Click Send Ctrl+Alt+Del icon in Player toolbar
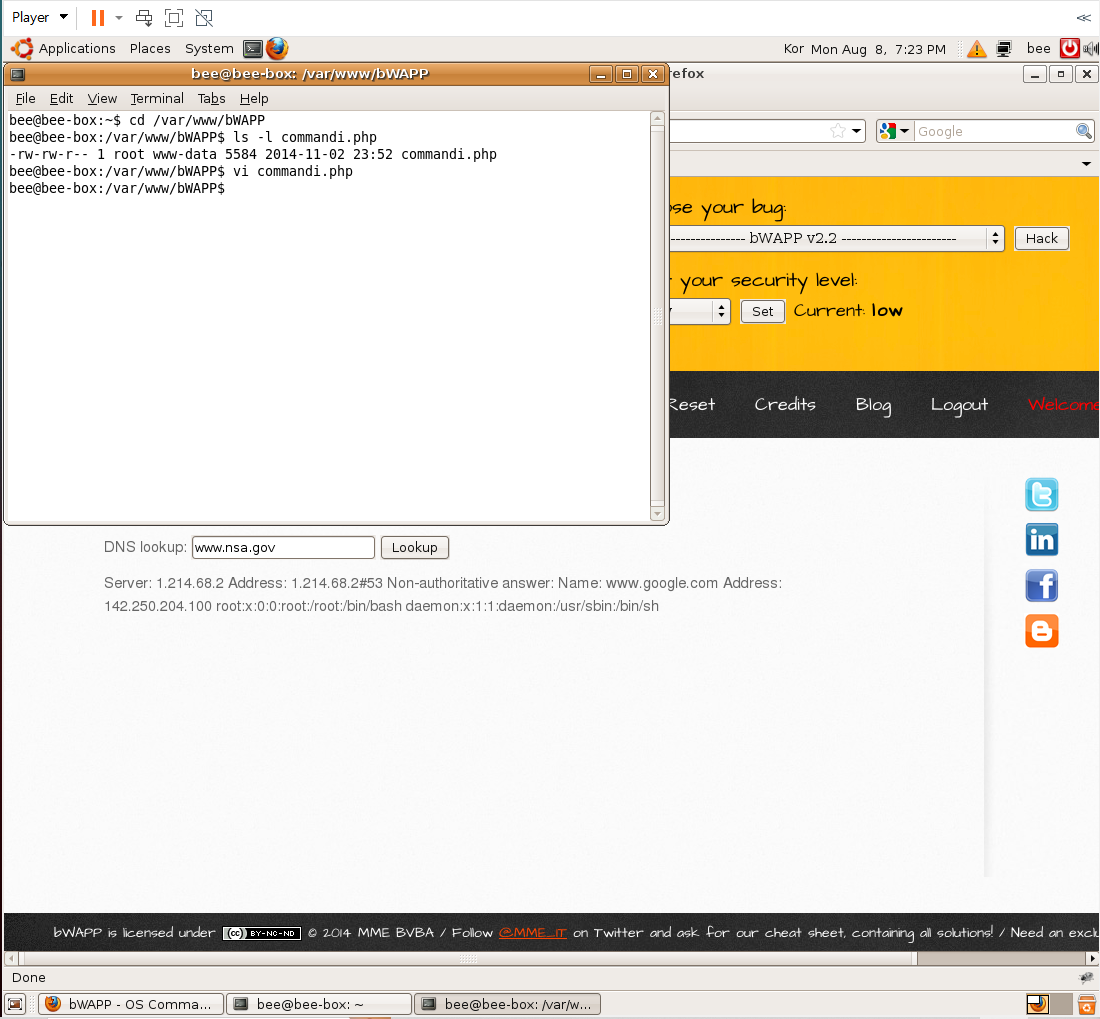 tap(145, 18)
